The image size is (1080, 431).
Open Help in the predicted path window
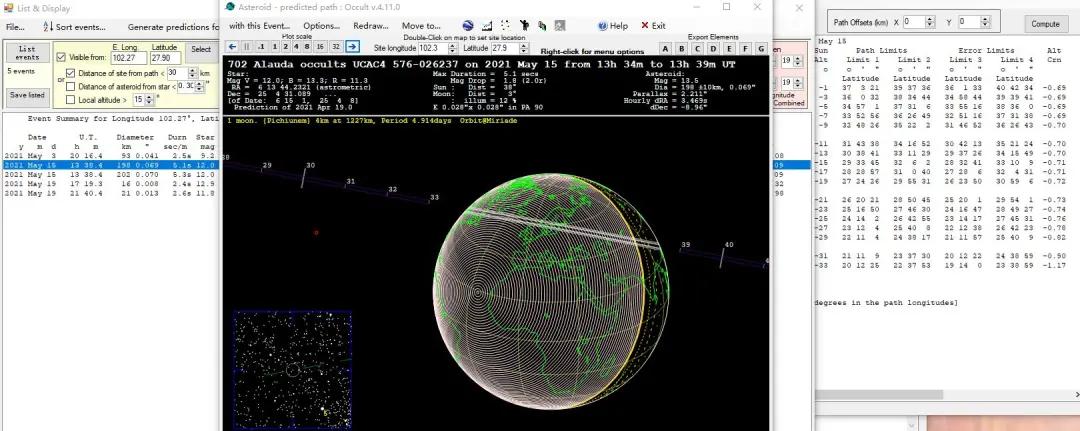click(613, 25)
